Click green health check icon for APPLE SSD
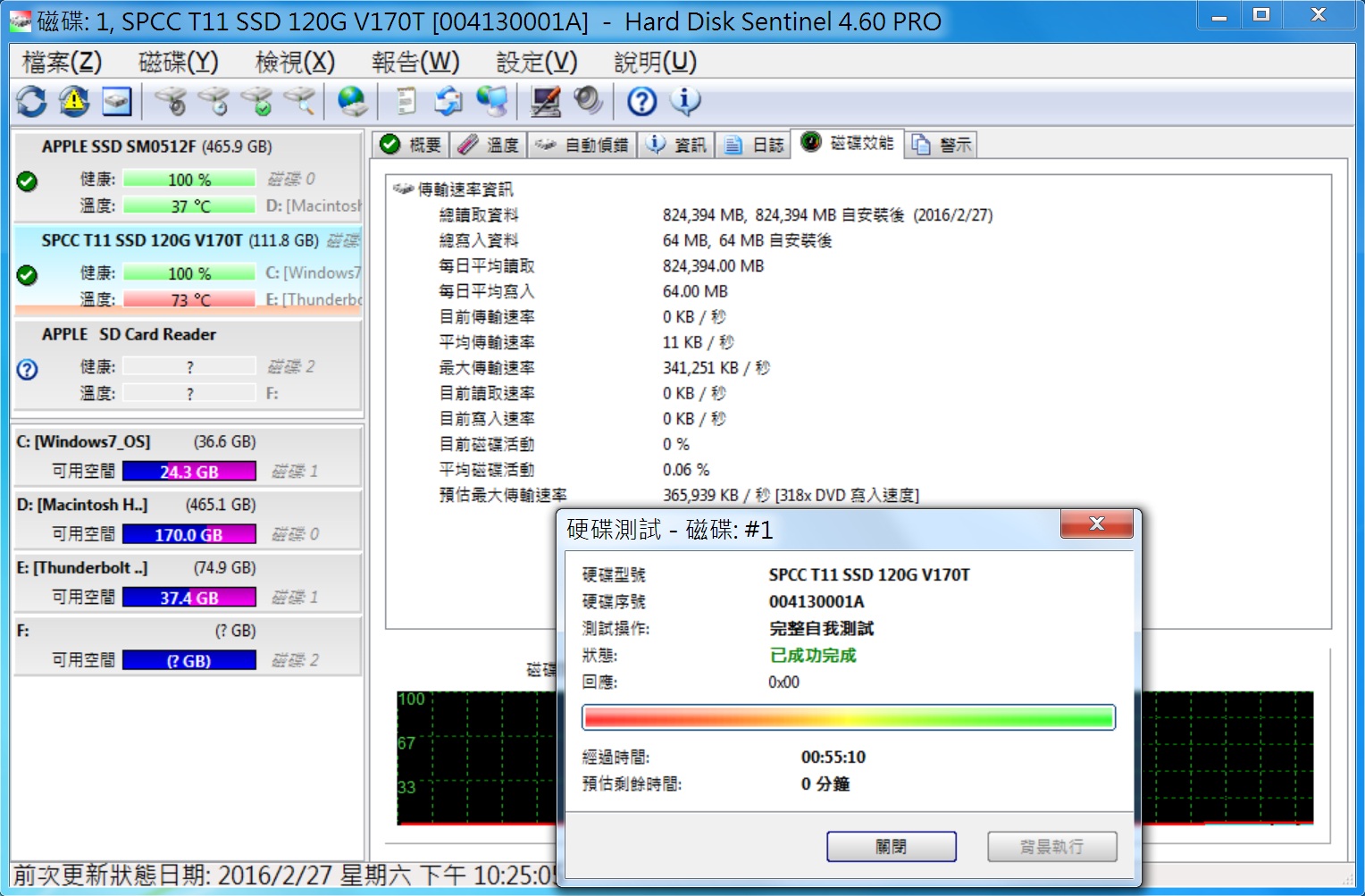Screen dimensions: 1365x896 [x=27, y=181]
